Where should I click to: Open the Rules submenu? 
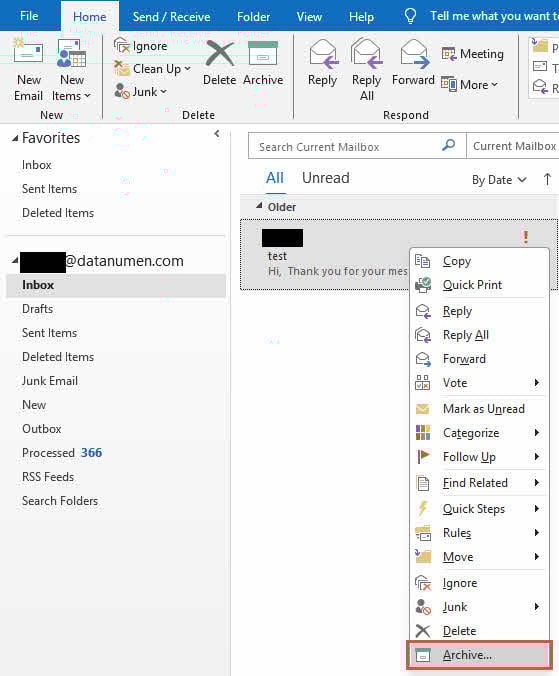tap(479, 533)
